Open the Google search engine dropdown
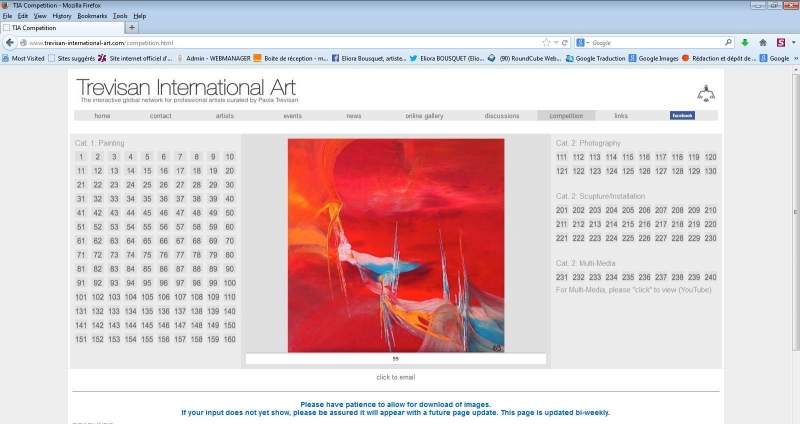The width and height of the screenshot is (800, 424). pyautogui.click(x=582, y=43)
